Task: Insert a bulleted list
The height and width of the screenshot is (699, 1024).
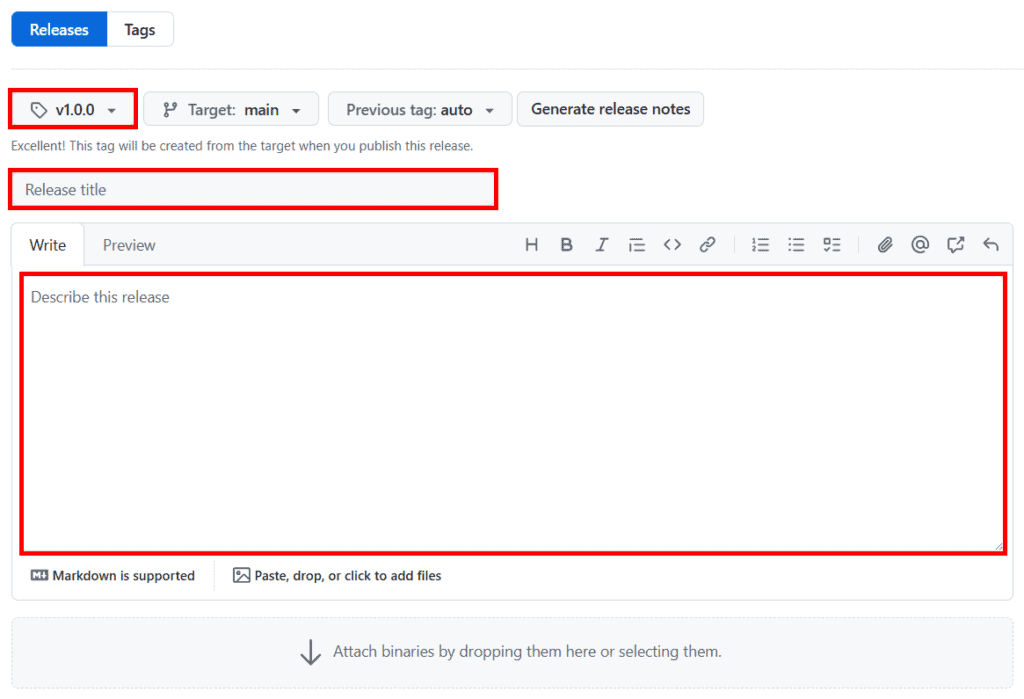Action: 796,245
